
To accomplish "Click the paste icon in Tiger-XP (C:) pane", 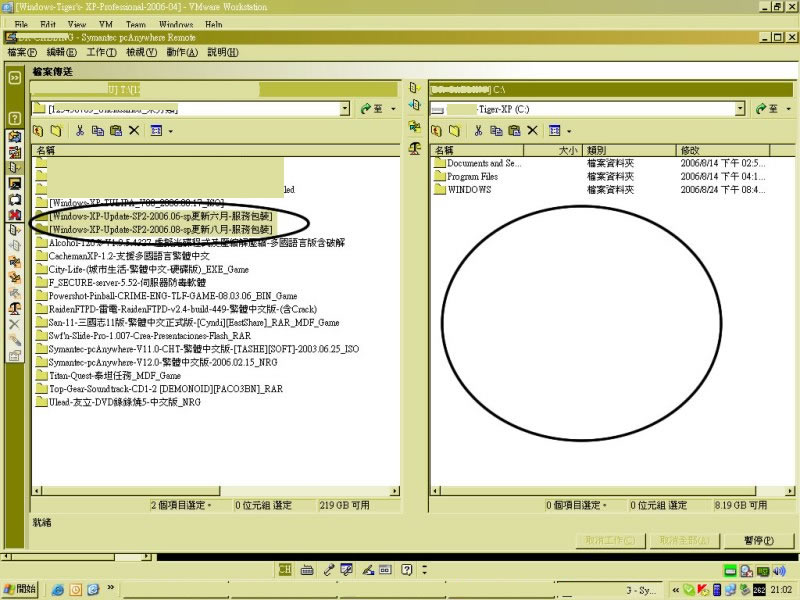I will [x=514, y=131].
